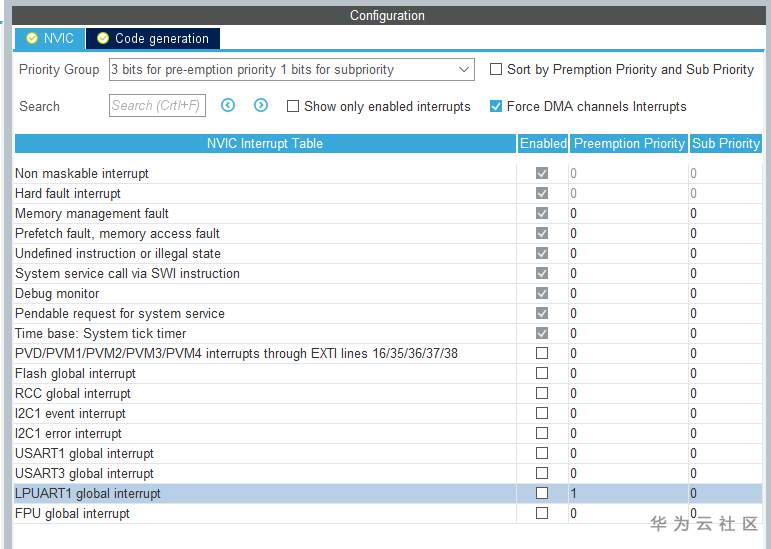Select the Hard fault interrupt row

point(388,194)
